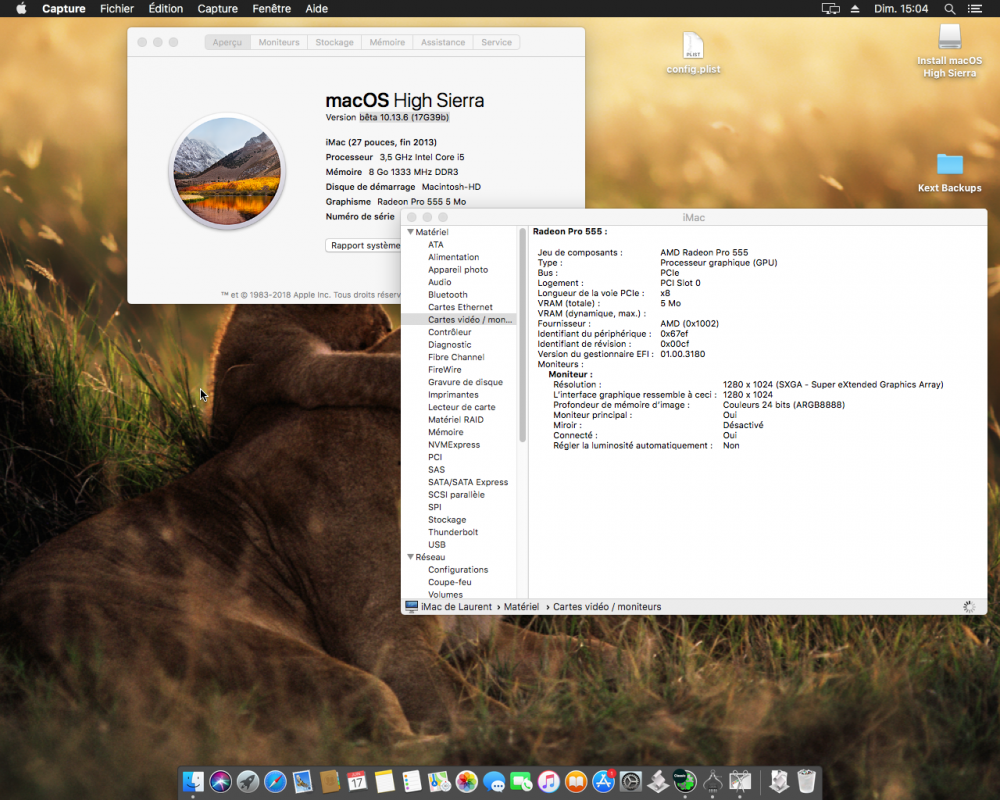Click device identifier value 0x67ef

[x=674, y=334]
